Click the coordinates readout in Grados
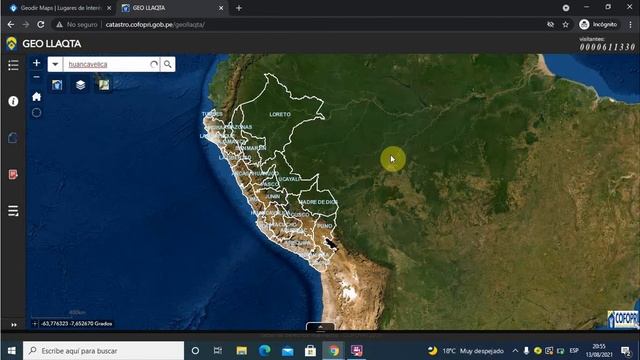640x360 pixels. 76,324
